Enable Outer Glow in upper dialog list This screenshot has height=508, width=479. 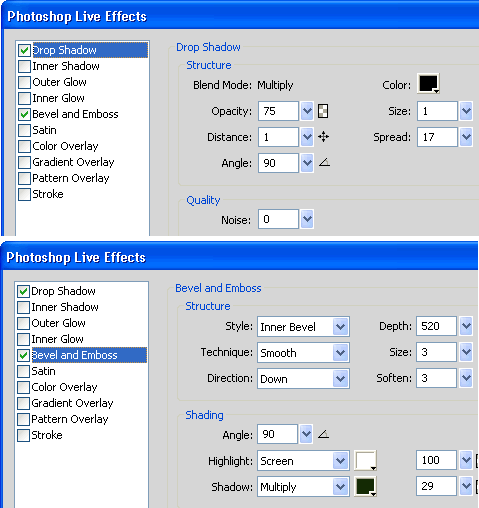pos(24,82)
